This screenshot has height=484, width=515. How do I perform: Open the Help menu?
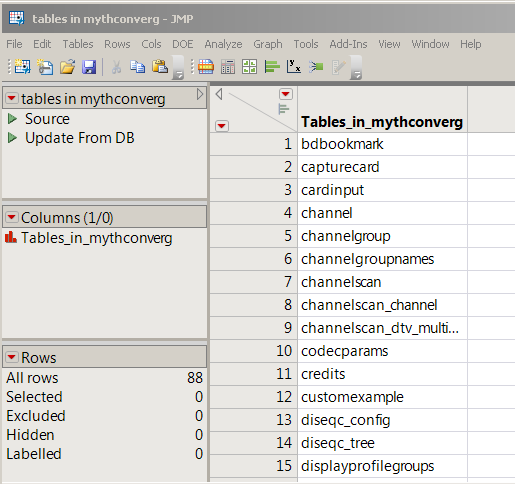[x=471, y=44]
